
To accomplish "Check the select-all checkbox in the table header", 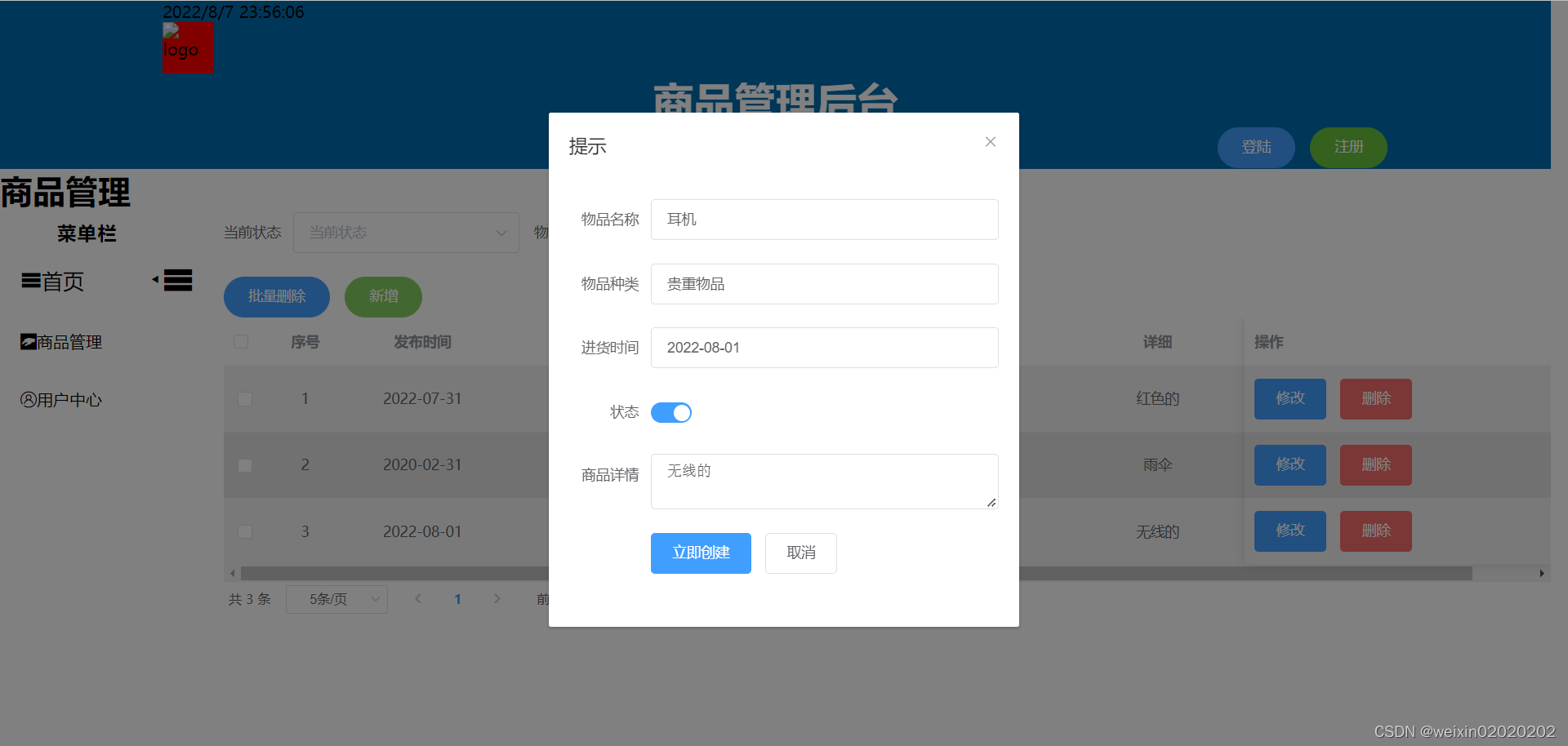I will (241, 342).
